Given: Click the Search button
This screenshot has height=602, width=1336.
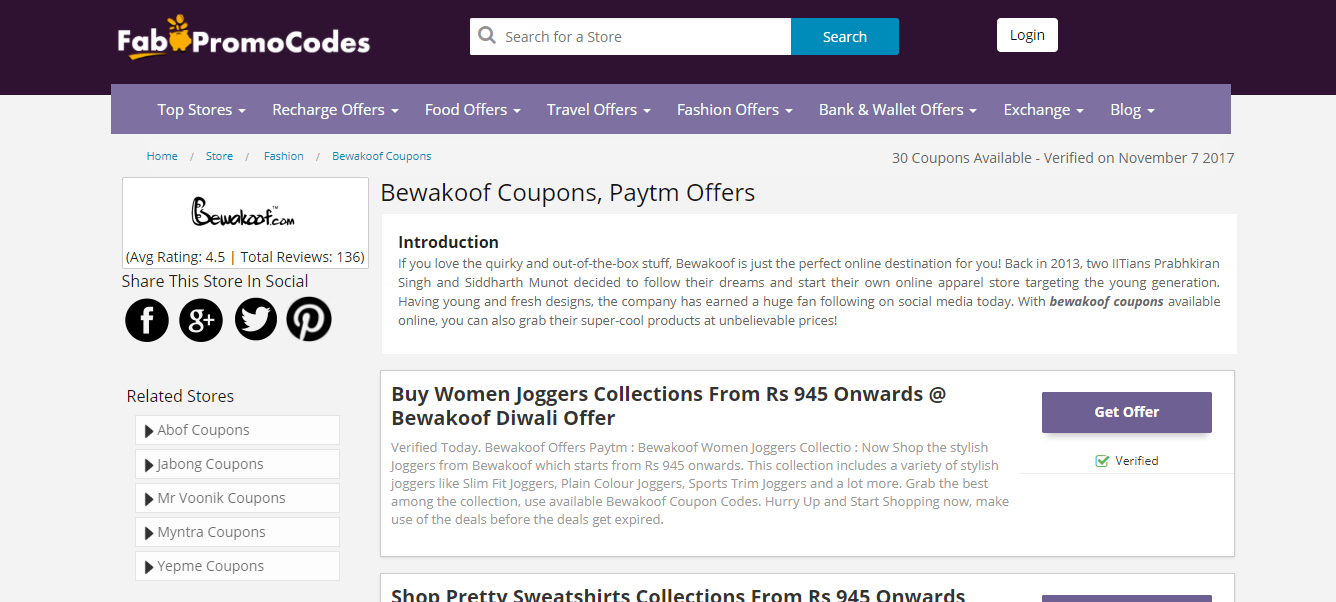Looking at the screenshot, I should point(845,37).
